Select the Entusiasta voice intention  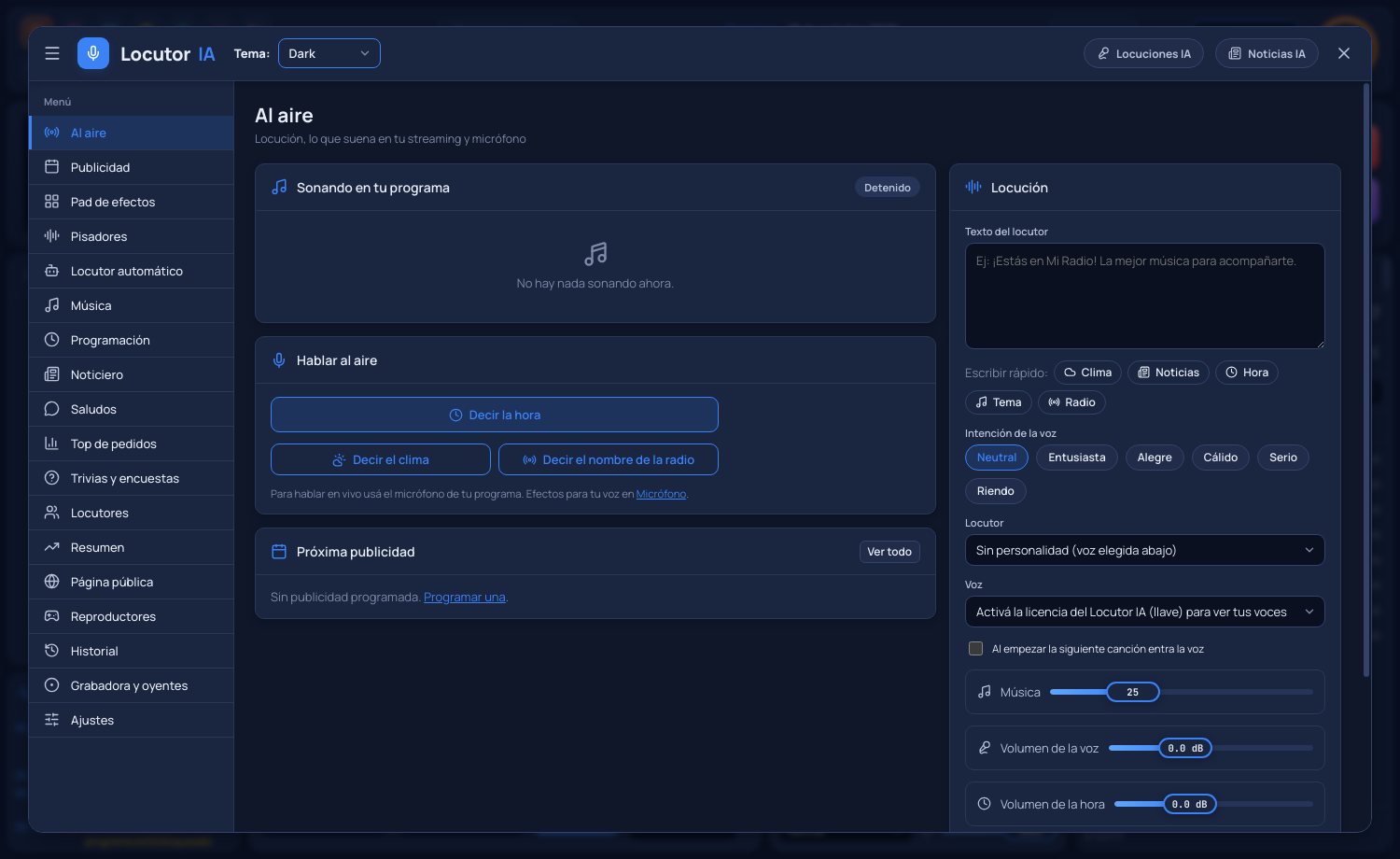[x=1077, y=458]
